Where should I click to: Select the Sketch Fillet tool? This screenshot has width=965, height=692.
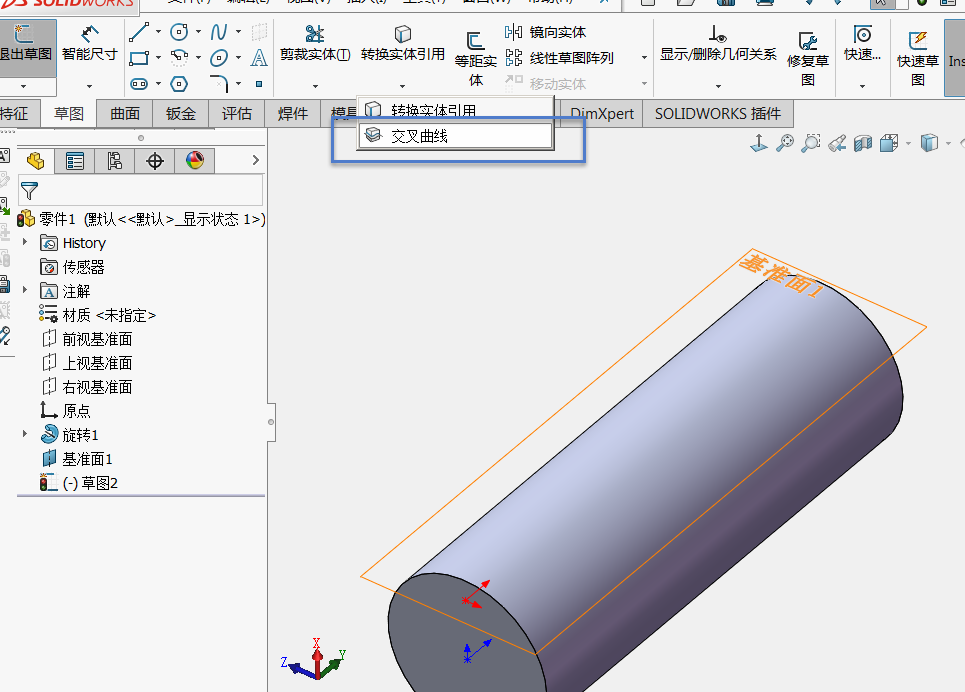(218, 84)
